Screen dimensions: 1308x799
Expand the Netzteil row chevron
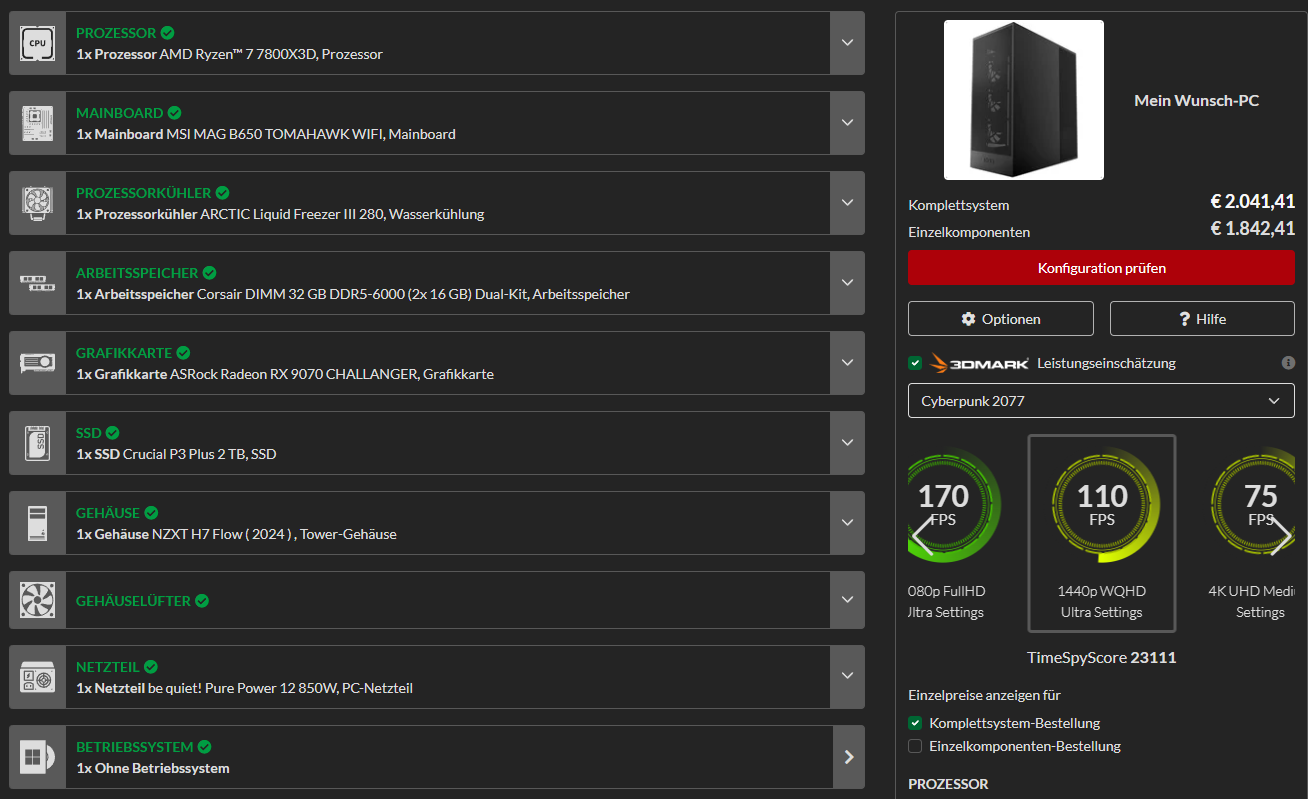847,677
